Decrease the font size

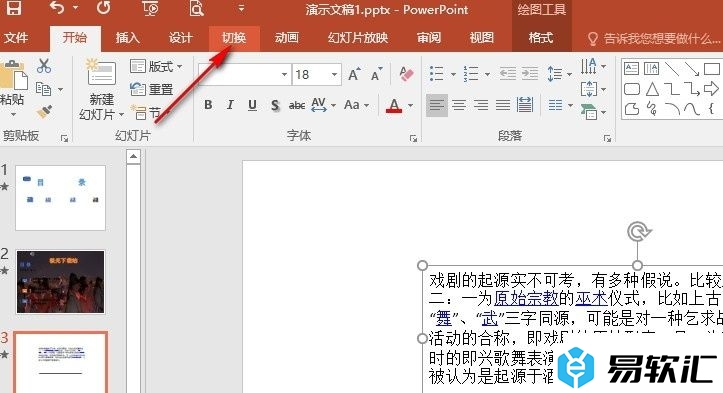[377, 74]
